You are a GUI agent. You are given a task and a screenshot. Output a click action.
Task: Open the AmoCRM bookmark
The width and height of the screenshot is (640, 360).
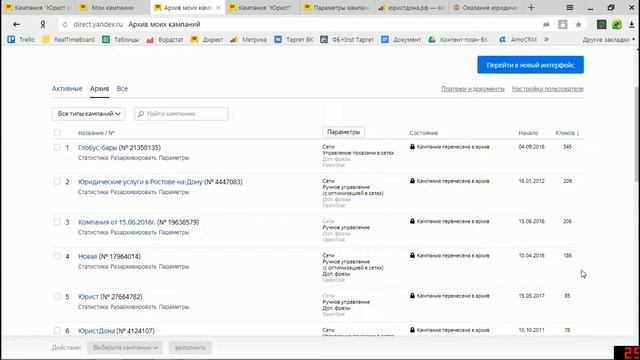point(518,40)
